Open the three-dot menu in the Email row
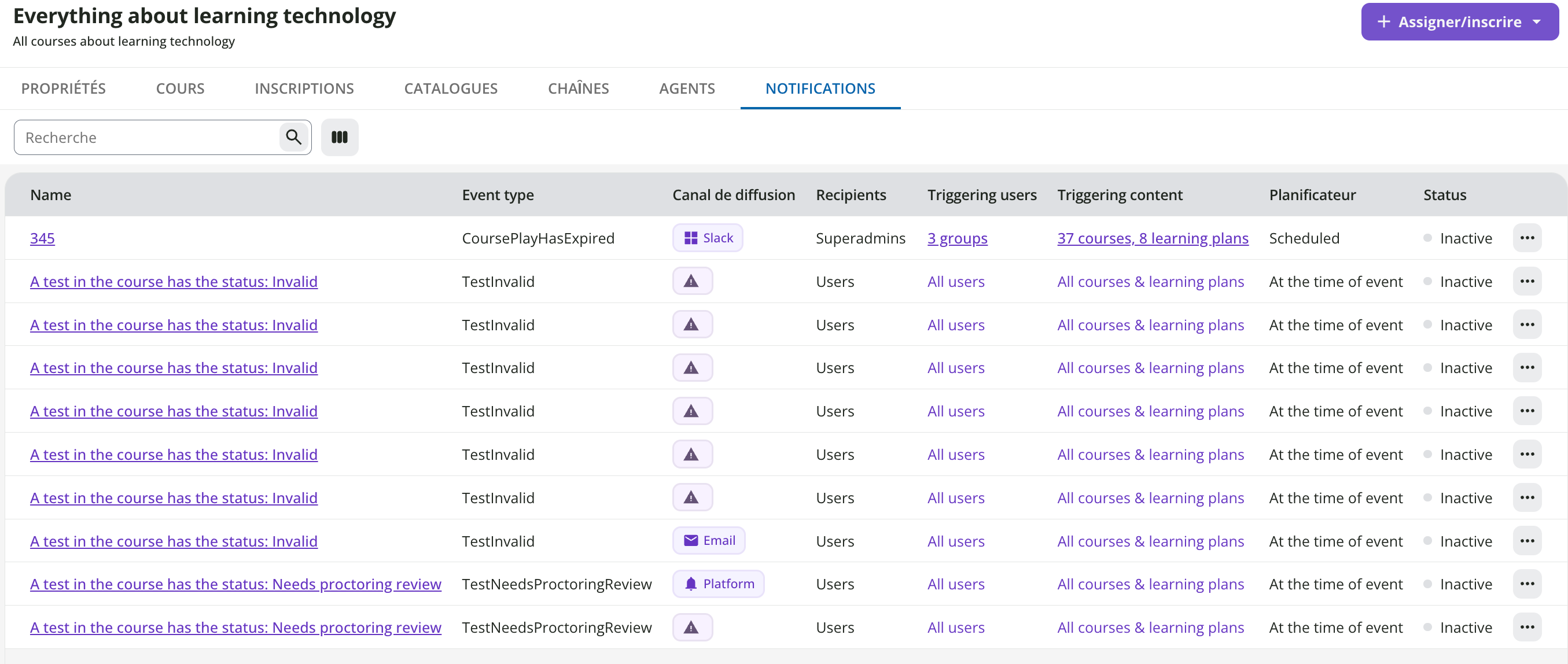The width and height of the screenshot is (1568, 664). pyautogui.click(x=1526, y=540)
